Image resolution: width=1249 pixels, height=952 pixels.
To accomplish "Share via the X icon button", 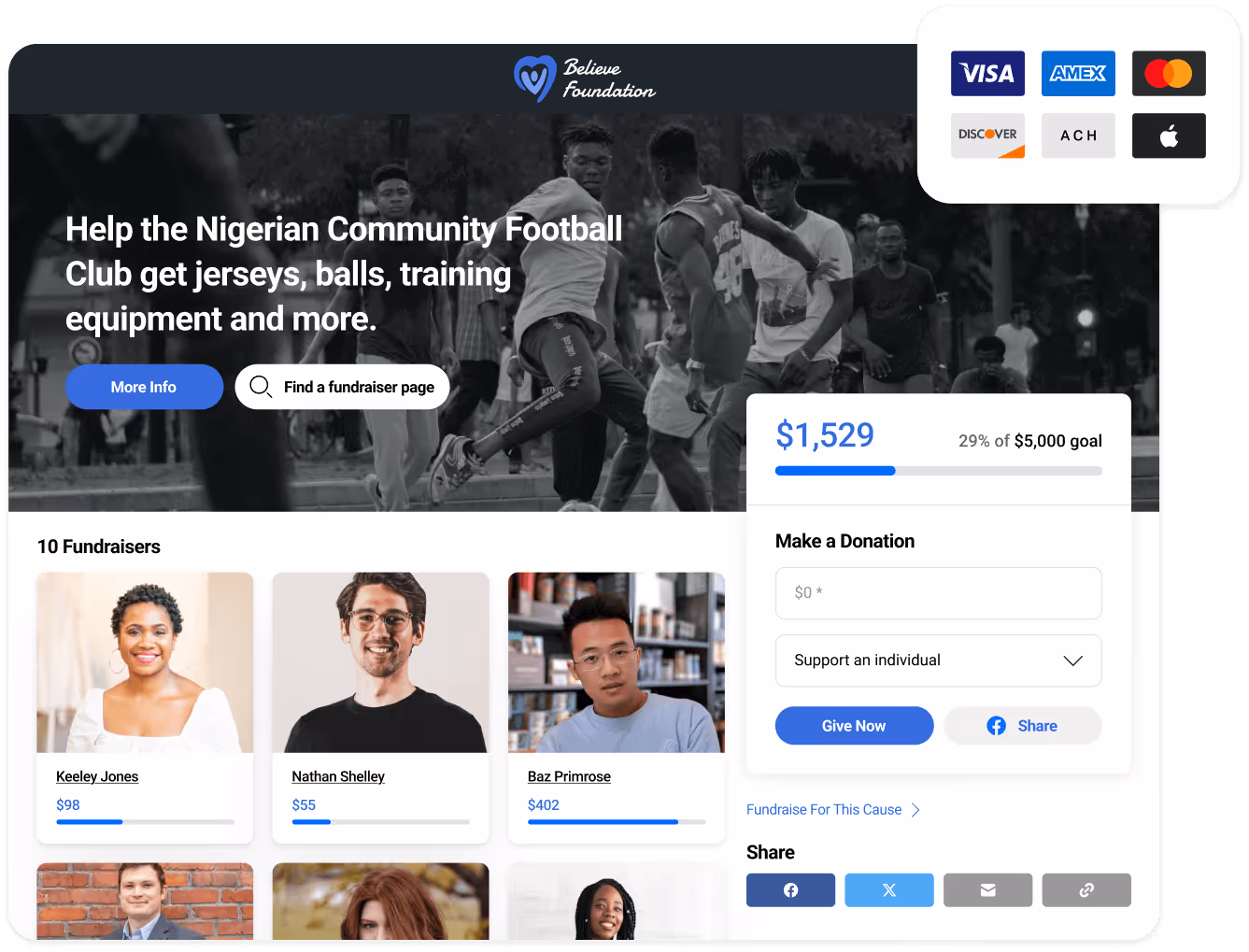I will [x=889, y=890].
